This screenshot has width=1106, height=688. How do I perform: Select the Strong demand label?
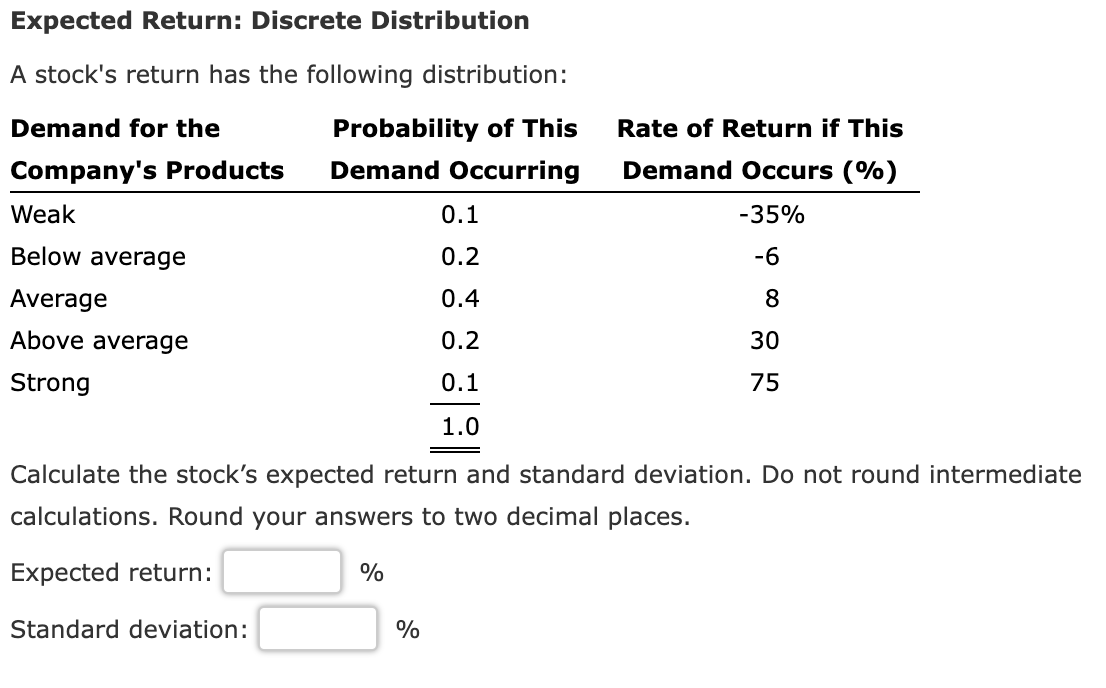(49, 382)
